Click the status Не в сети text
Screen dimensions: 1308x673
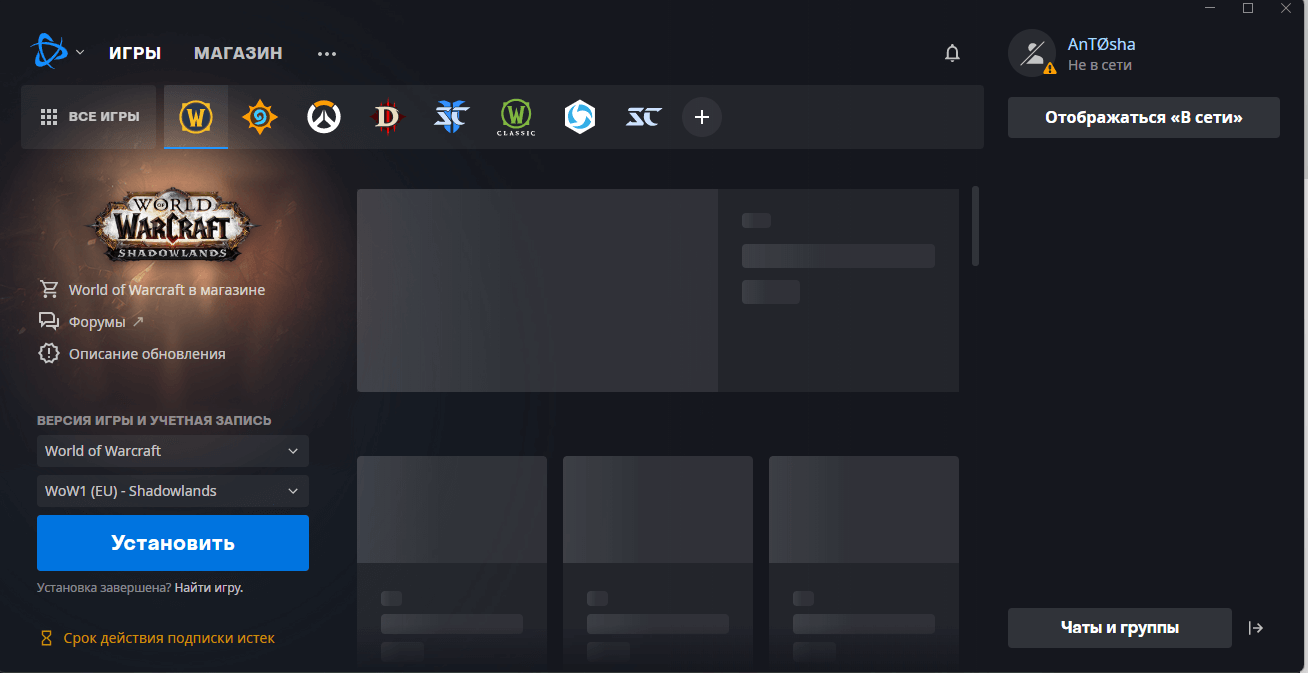click(1100, 65)
